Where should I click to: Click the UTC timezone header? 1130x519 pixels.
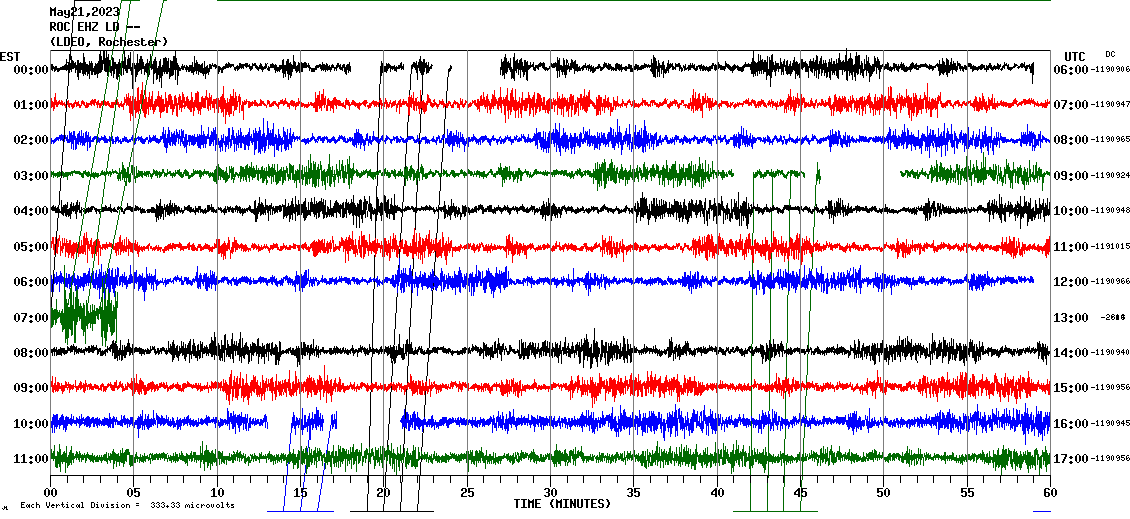(1074, 56)
